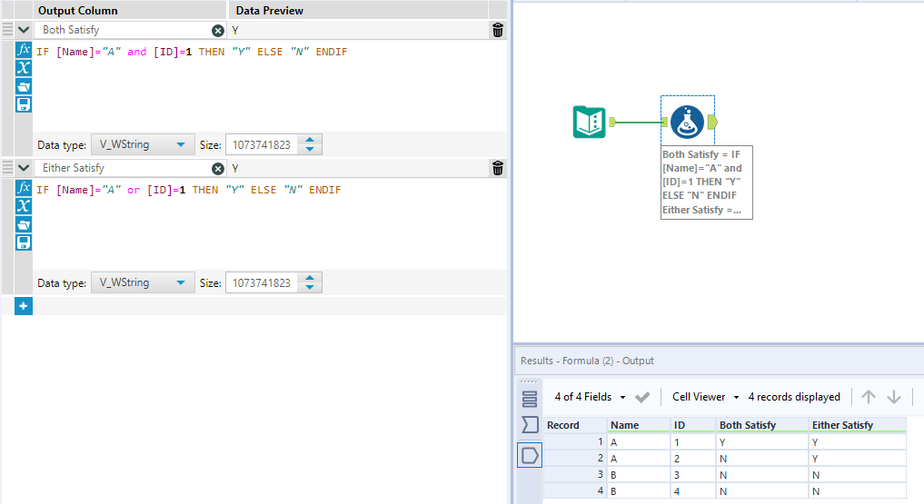Screen dimensions: 924x504
Task: Collapse the Either Satisfy expression
Action: click(24, 168)
